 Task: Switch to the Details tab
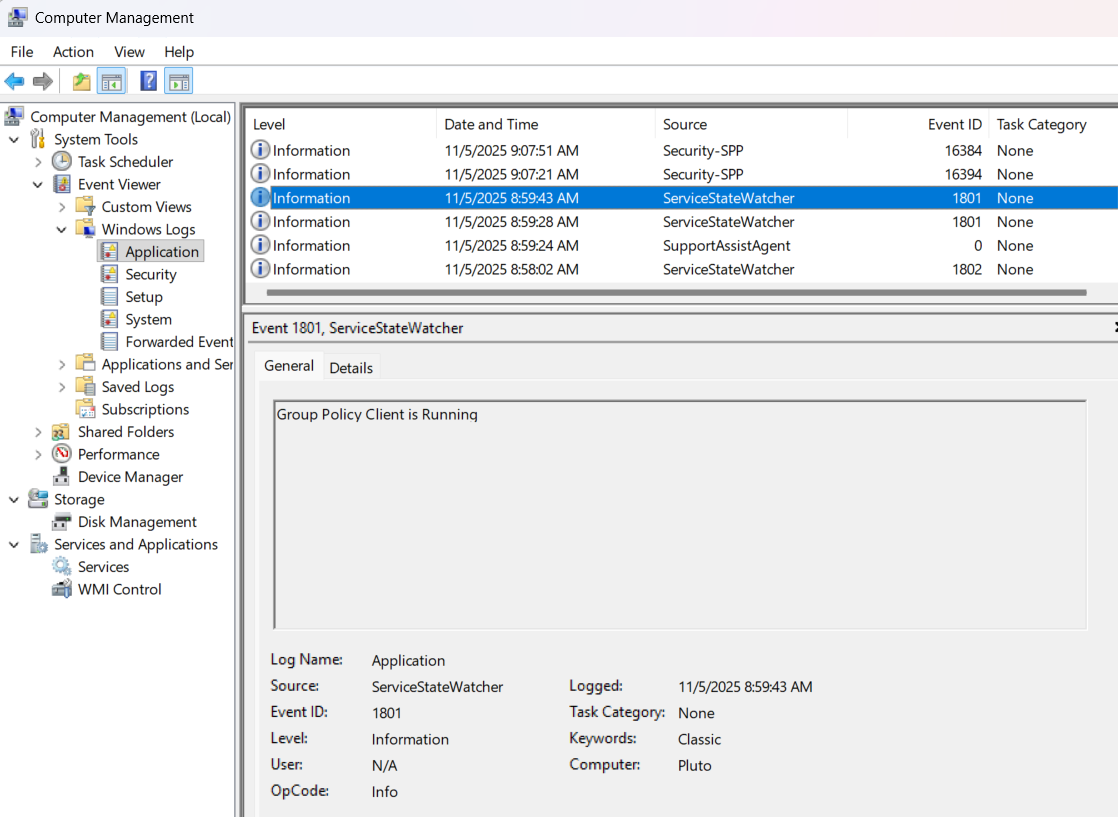click(351, 368)
